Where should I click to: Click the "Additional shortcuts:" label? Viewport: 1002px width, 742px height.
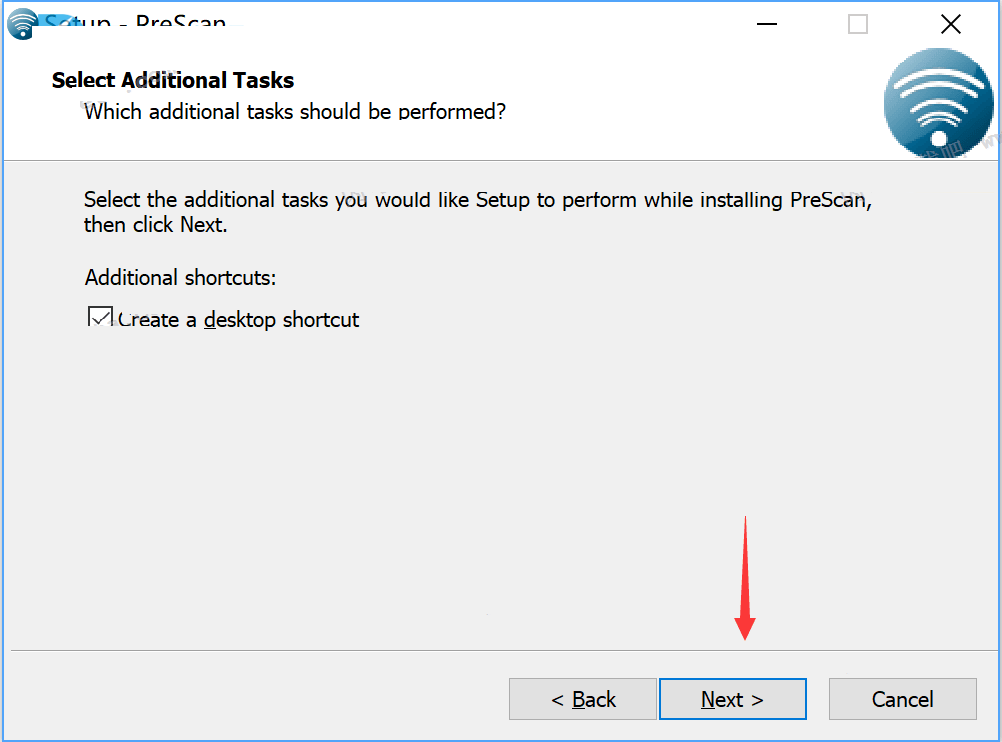click(180, 277)
